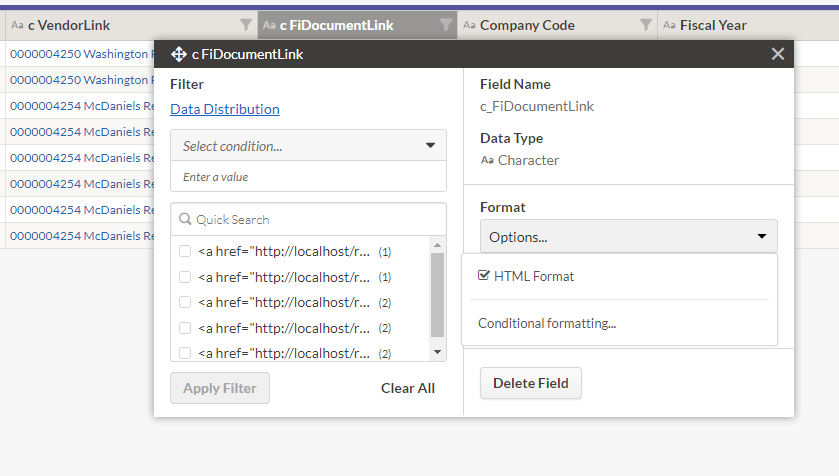Click Clear All to reset filters
The height and width of the screenshot is (476, 839).
pyautogui.click(x=407, y=388)
